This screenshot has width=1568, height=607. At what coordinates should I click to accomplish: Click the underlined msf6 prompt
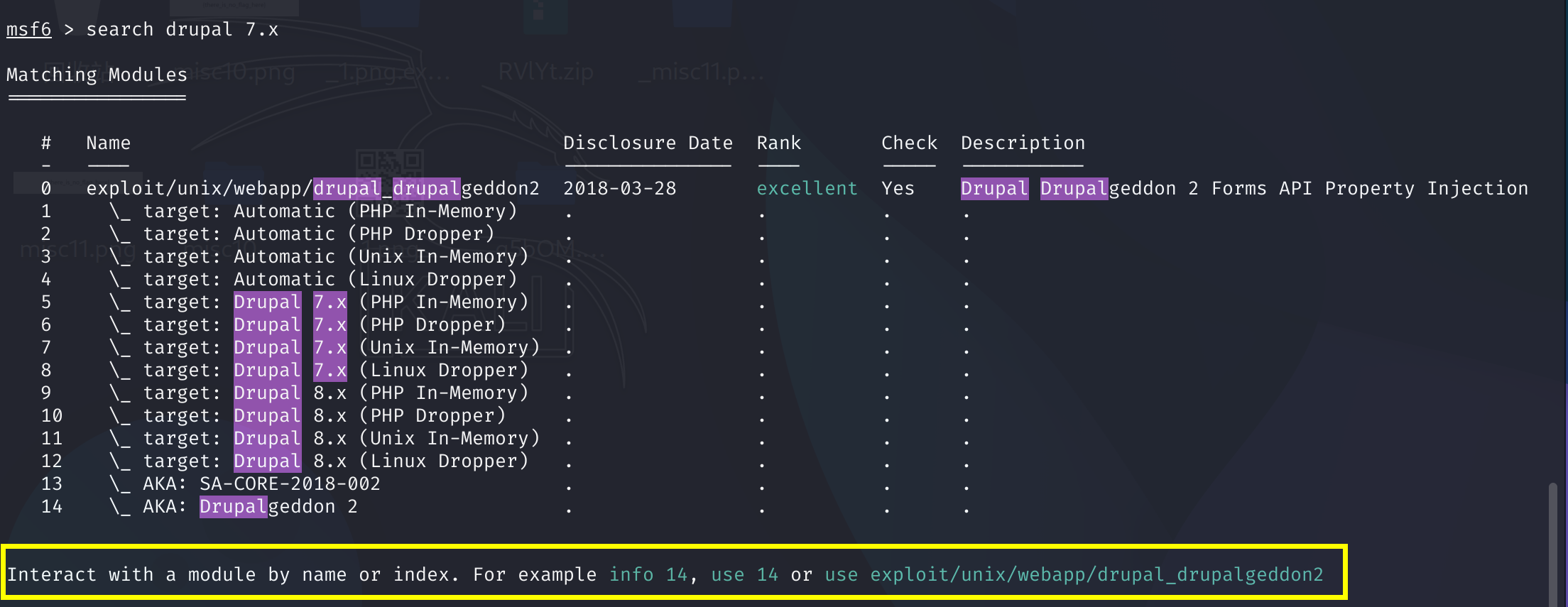(x=28, y=30)
